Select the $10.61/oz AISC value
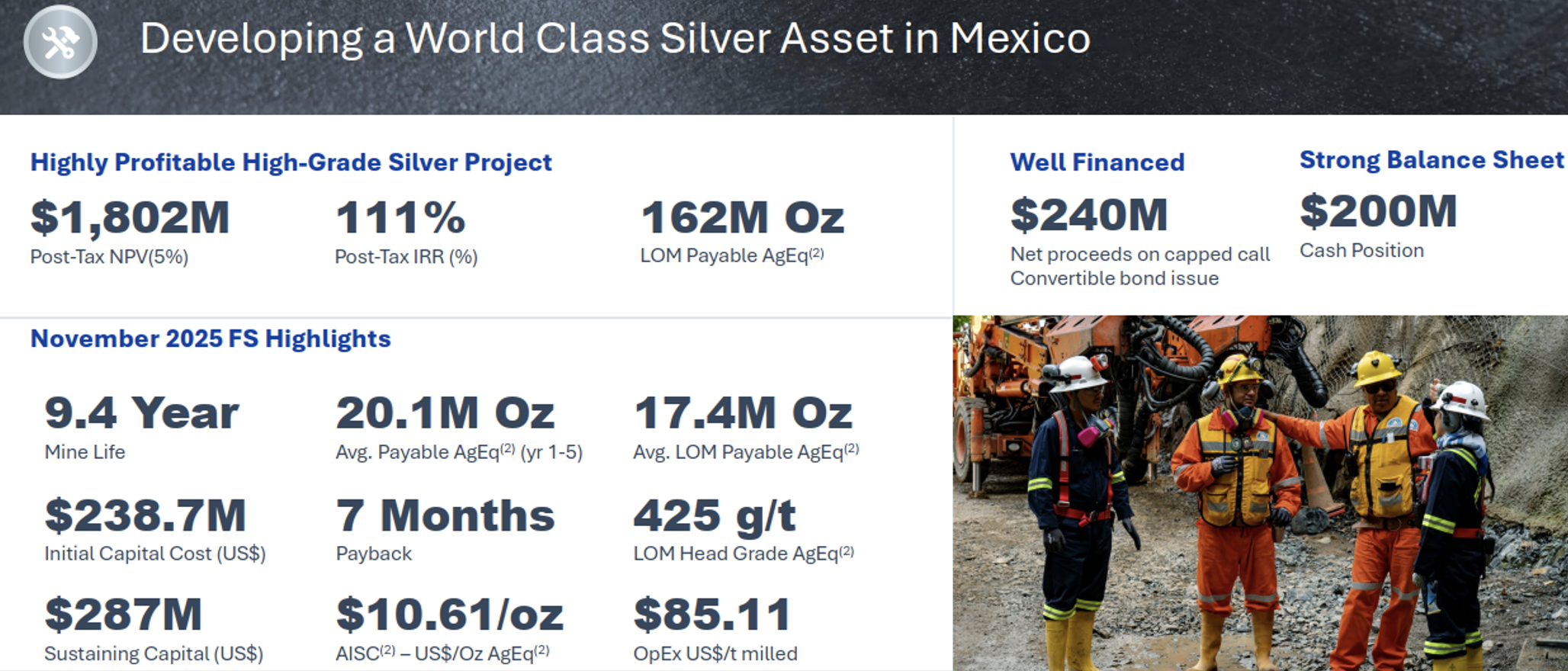The height and width of the screenshot is (671, 1568). coord(449,615)
